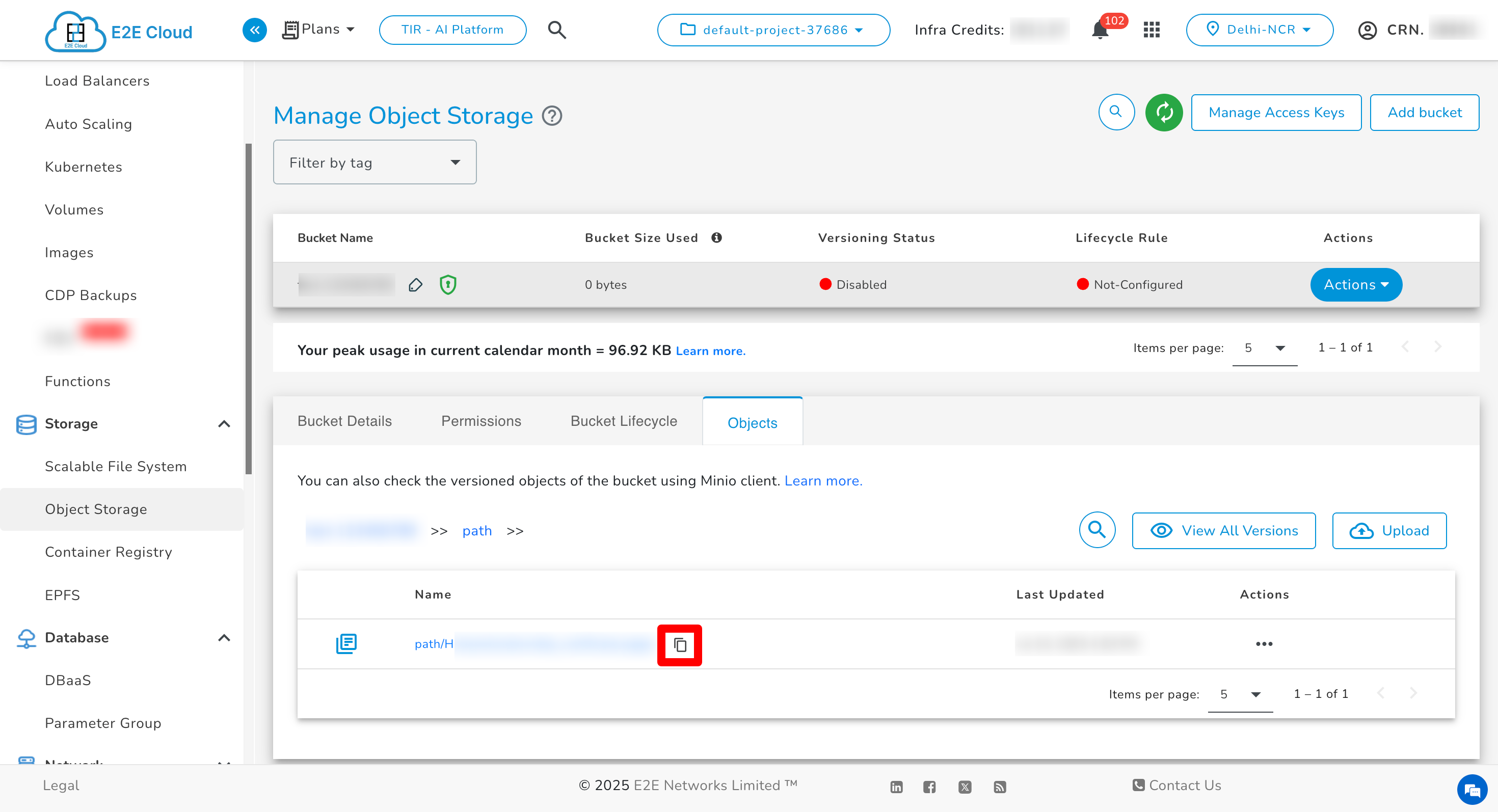The image size is (1498, 812).
Task: Select the Objects tab
Action: [752, 422]
